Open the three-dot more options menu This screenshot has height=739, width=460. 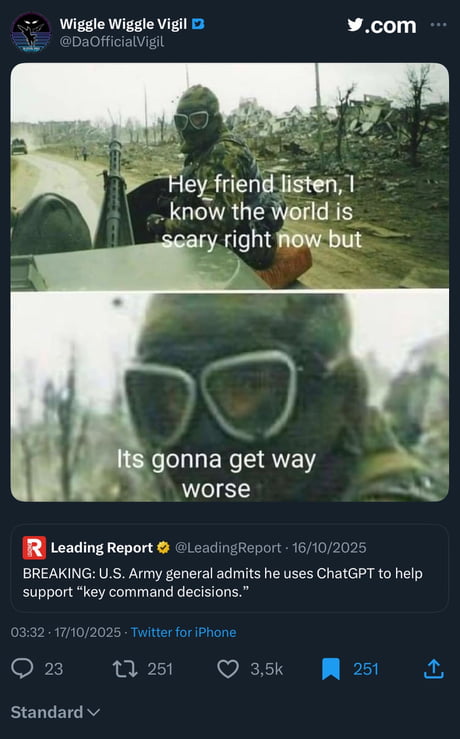tap(438, 25)
